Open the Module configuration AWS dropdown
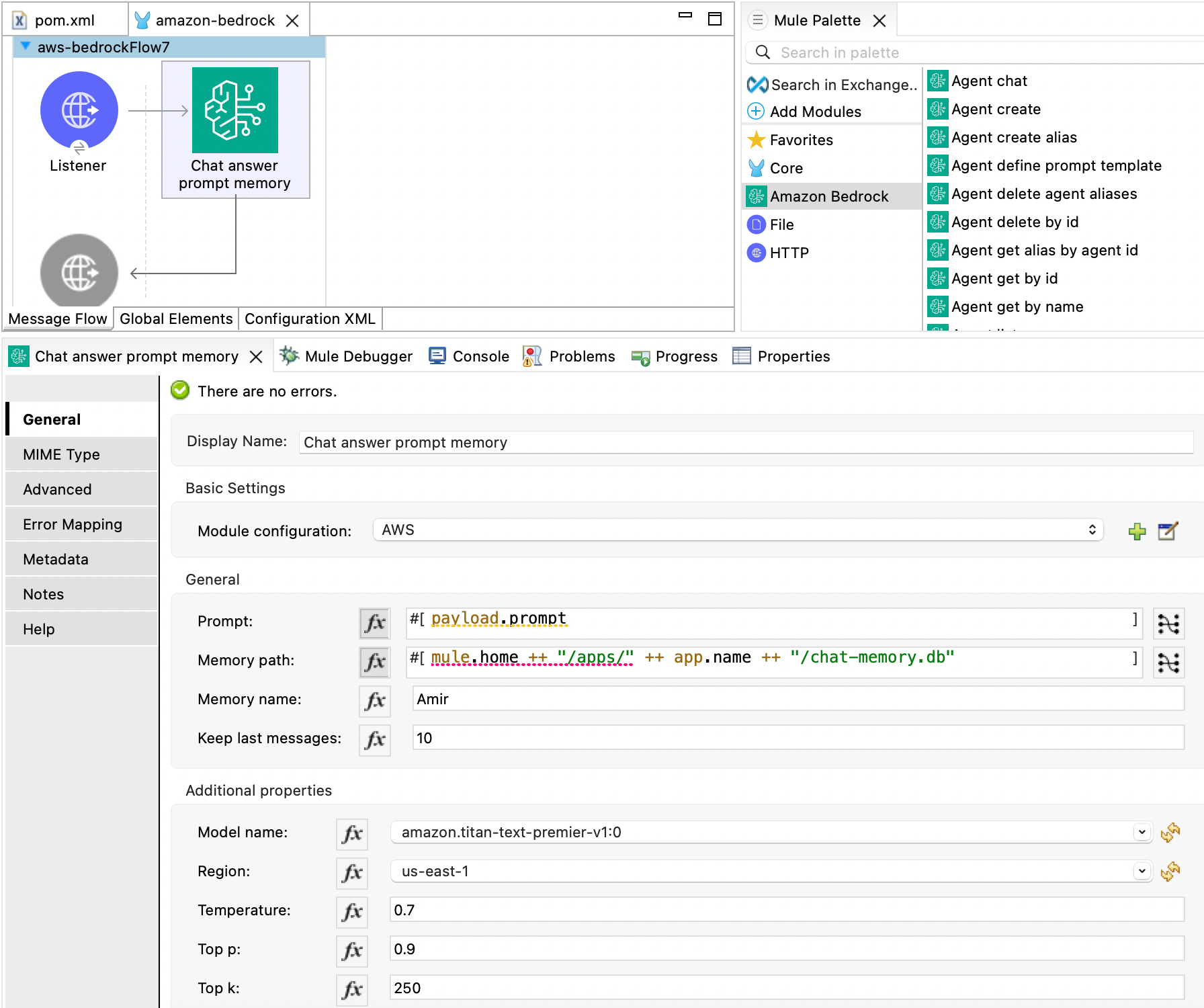The height and width of the screenshot is (1008, 1204). click(x=738, y=530)
